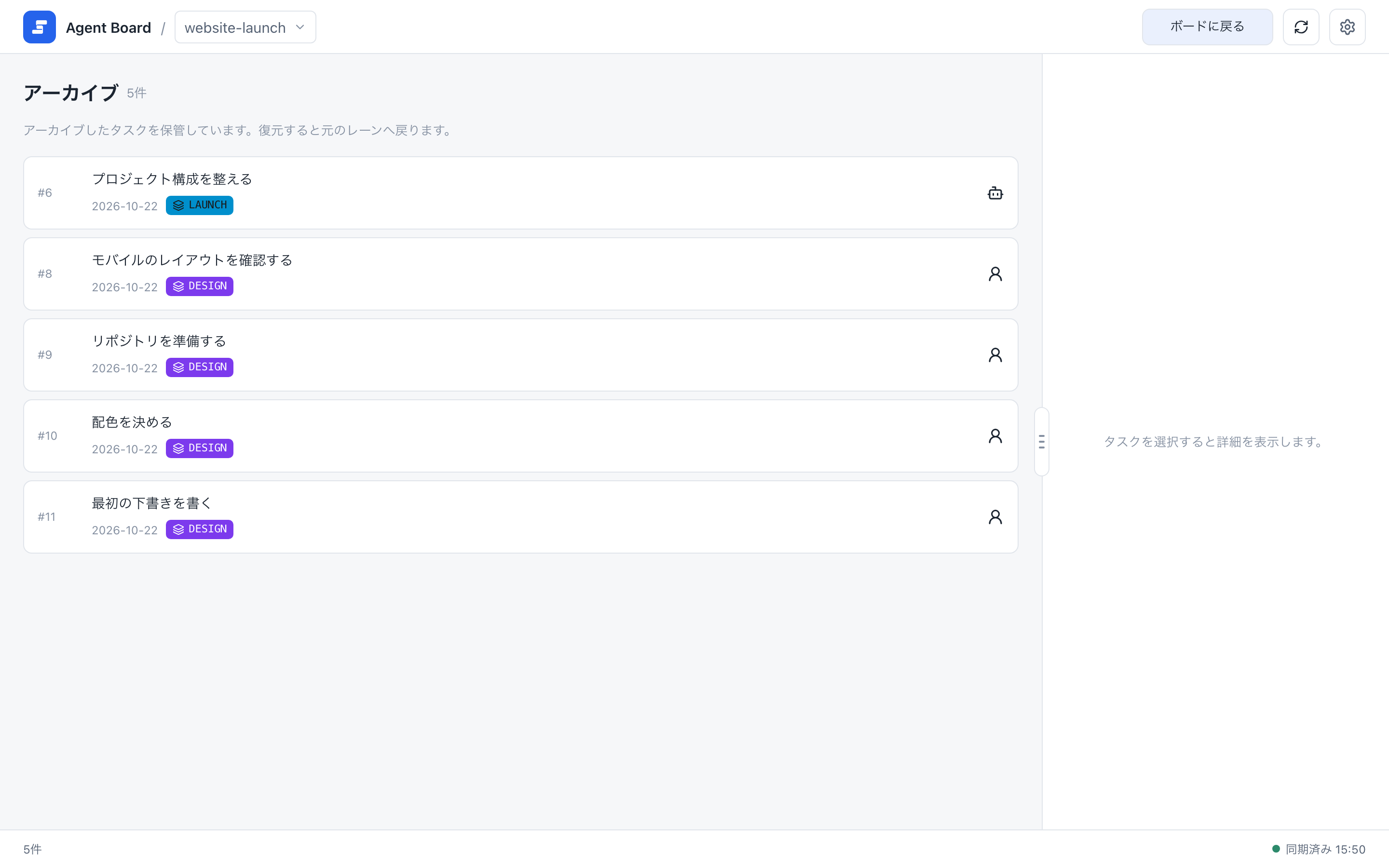
Task: Click the Agent Board logo icon
Action: pos(39,27)
